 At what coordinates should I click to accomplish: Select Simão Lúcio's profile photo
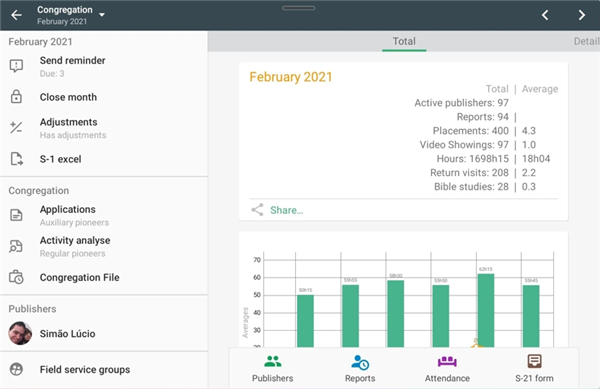(x=20, y=333)
